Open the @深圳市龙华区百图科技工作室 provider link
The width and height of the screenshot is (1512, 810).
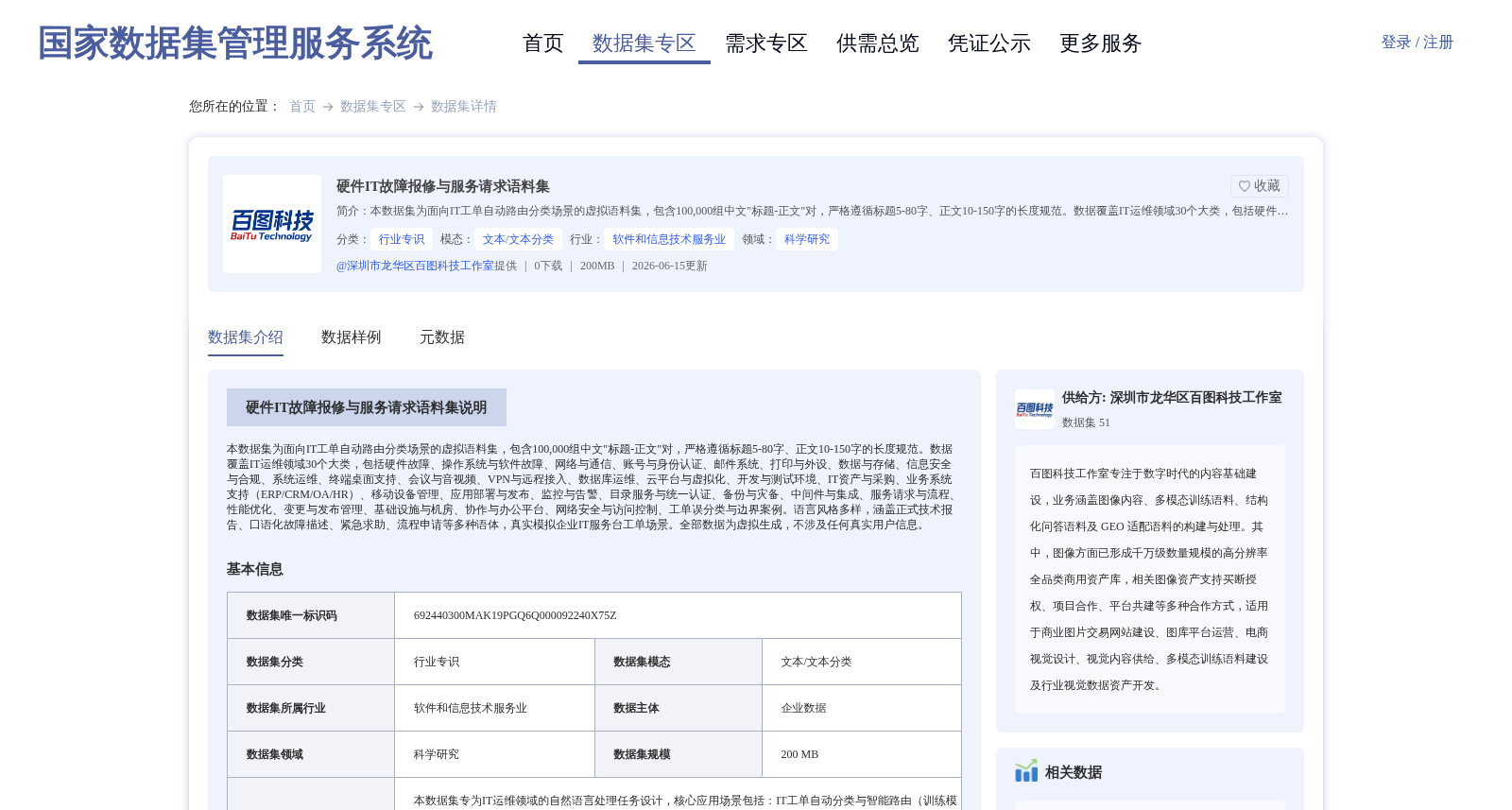click(x=415, y=266)
